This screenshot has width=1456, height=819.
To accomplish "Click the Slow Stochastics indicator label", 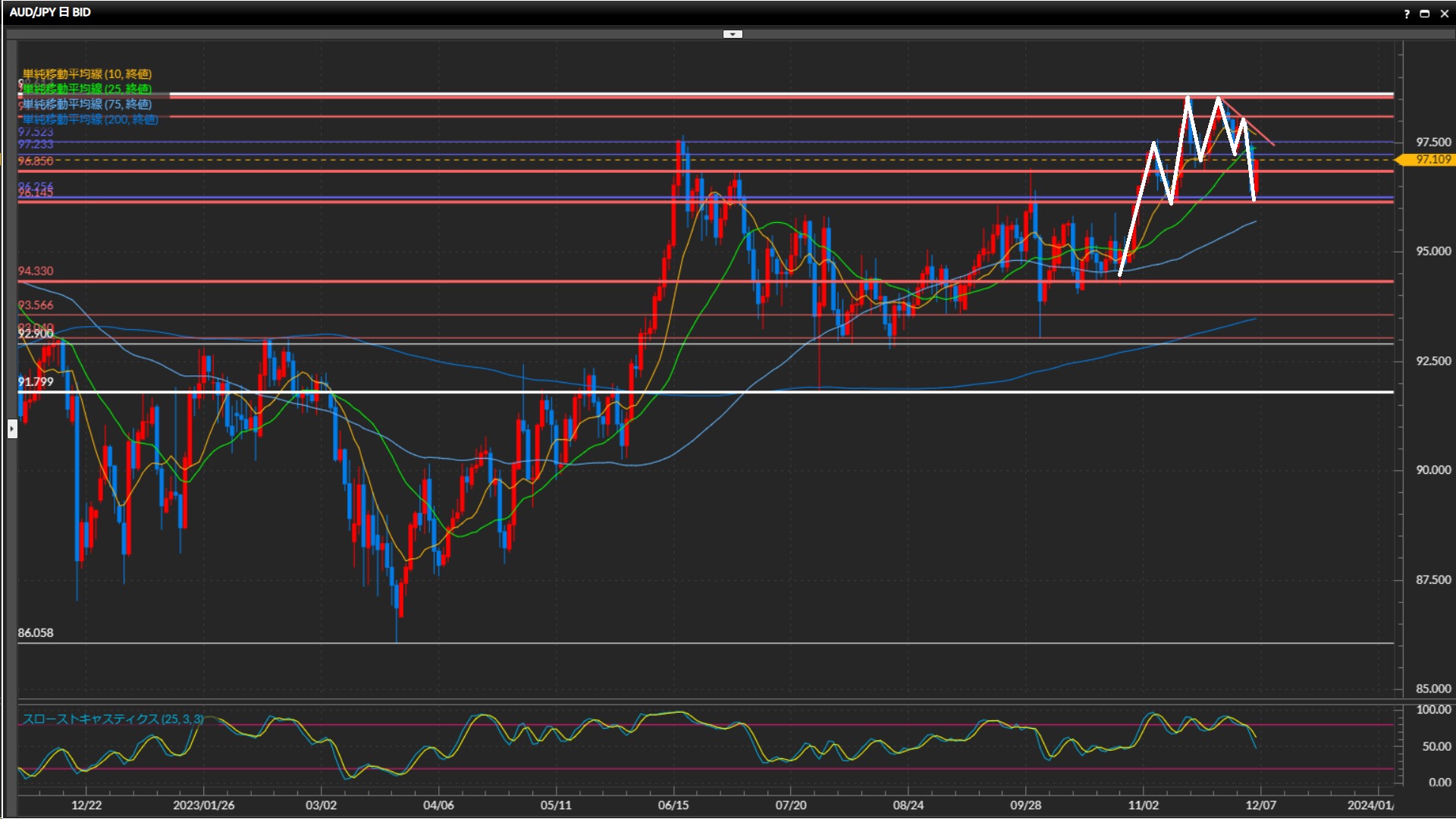I will coord(112,718).
